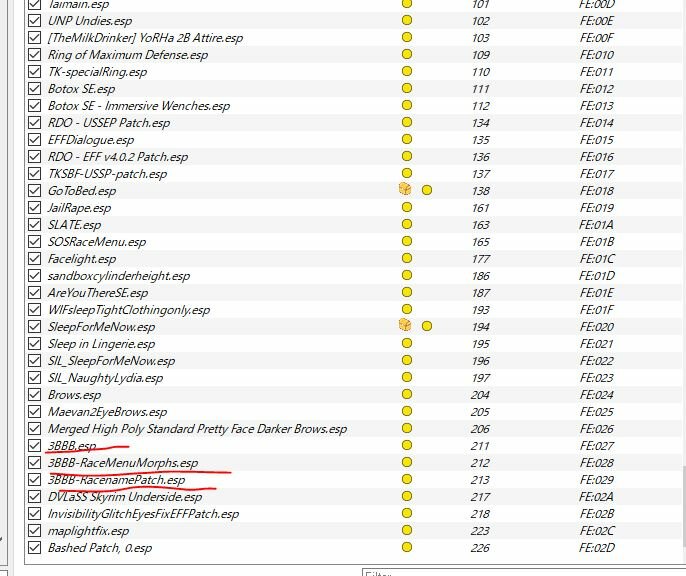Select the sandboxcylinderheight.esp plugin name
The height and width of the screenshot is (576, 686).
coord(119,276)
